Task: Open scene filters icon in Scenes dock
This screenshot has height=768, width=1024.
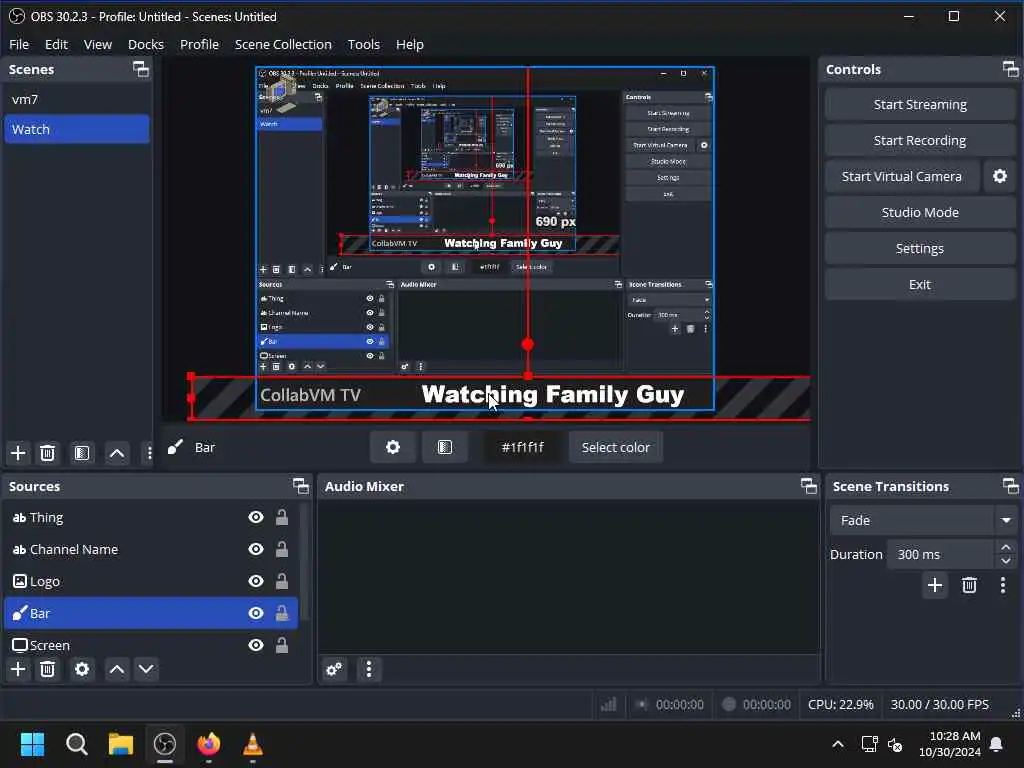Action: coord(82,453)
